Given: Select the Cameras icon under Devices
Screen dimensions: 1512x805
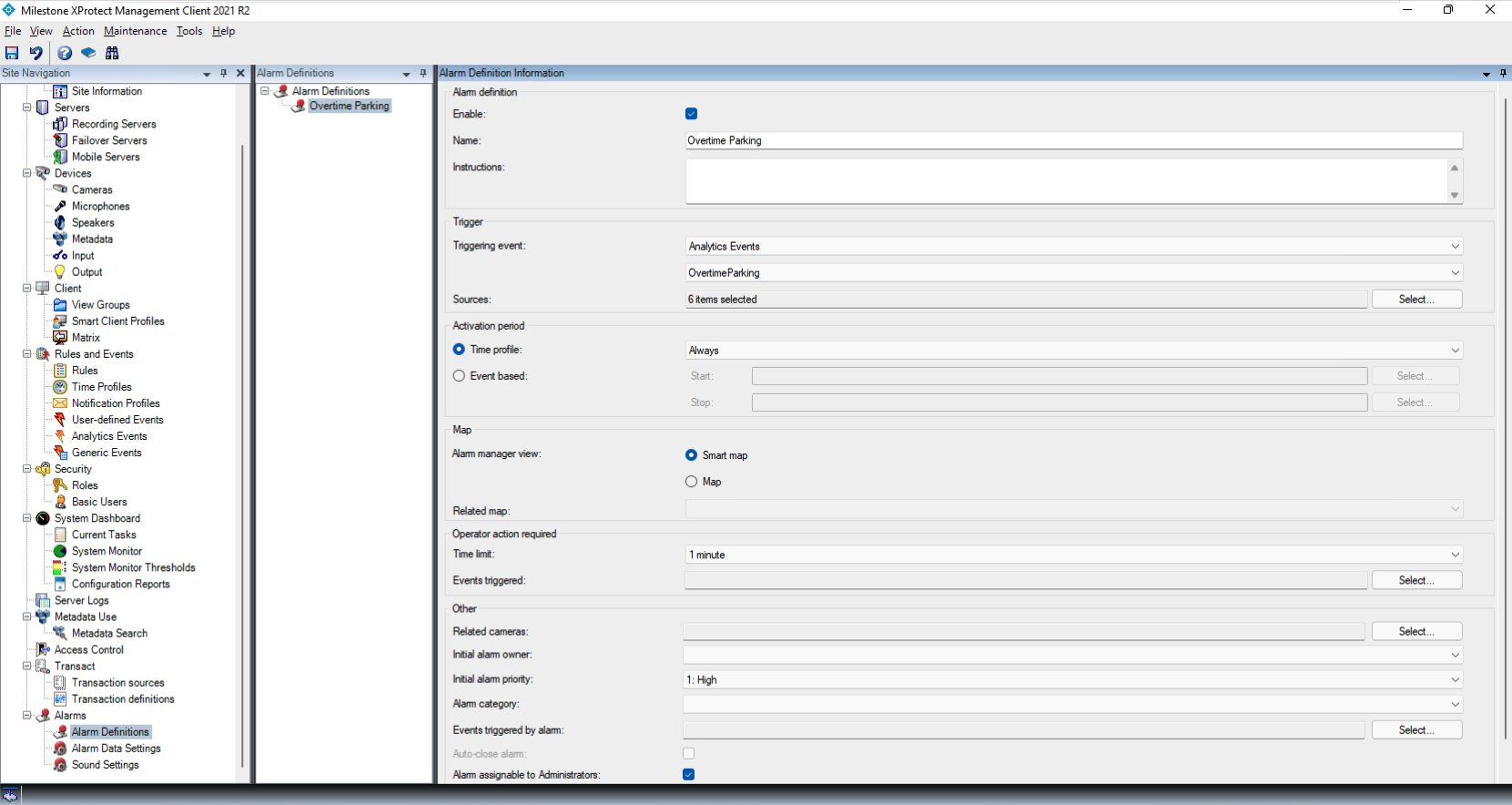Looking at the screenshot, I should click(x=60, y=189).
